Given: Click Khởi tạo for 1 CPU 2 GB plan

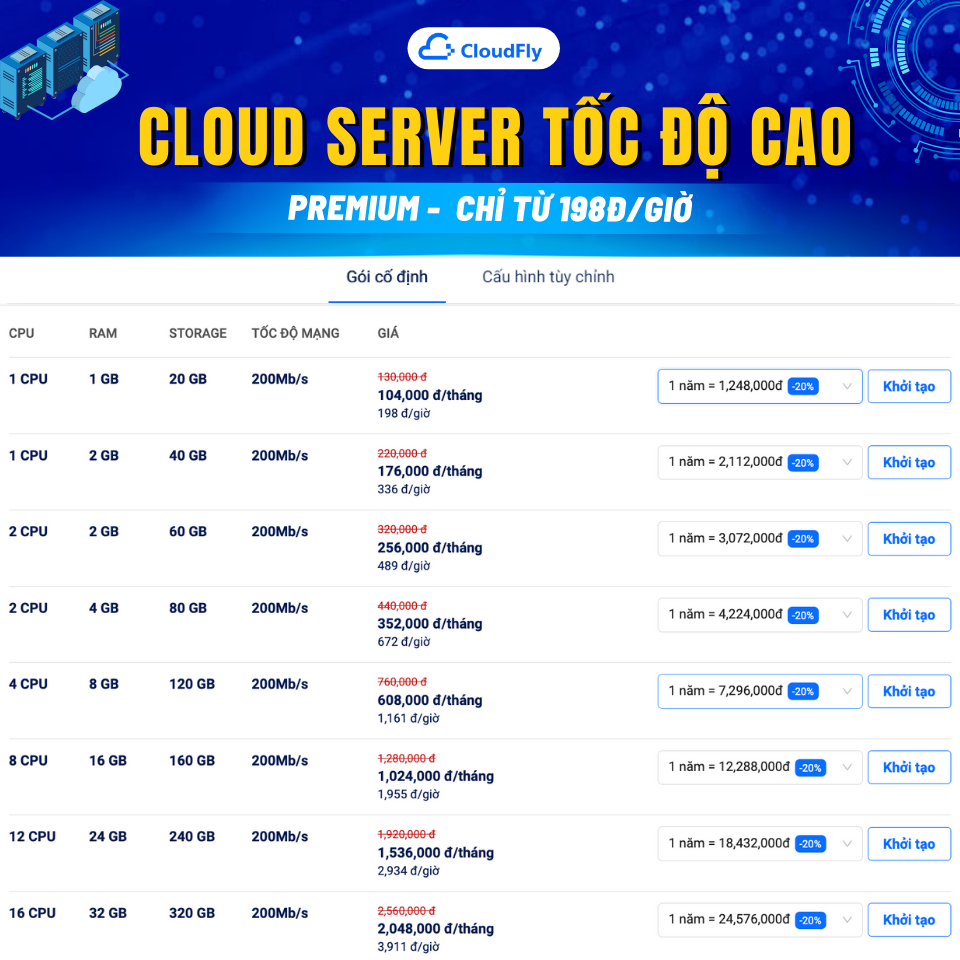Looking at the screenshot, I should 909,462.
